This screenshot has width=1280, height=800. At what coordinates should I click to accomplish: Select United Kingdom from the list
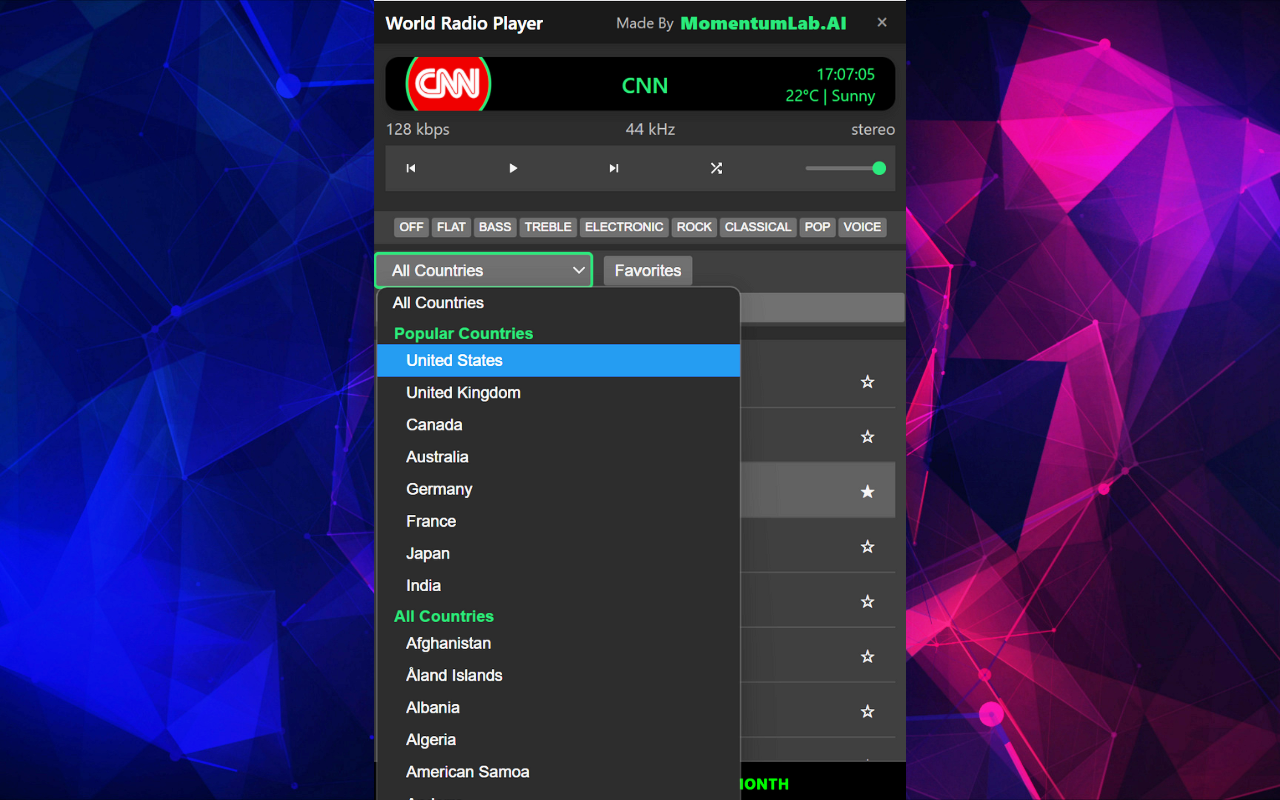(x=558, y=393)
